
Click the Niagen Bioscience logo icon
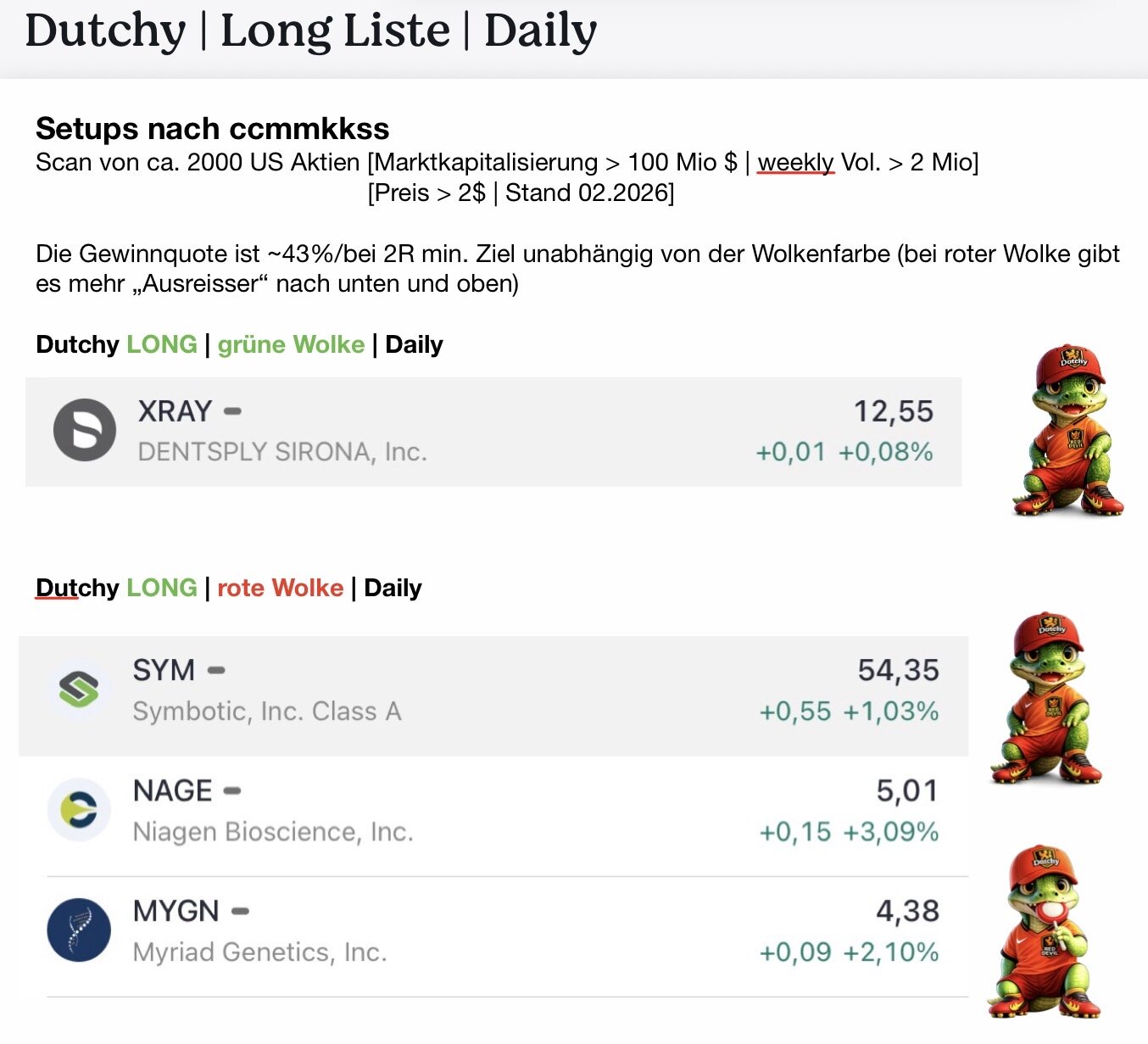tap(79, 810)
